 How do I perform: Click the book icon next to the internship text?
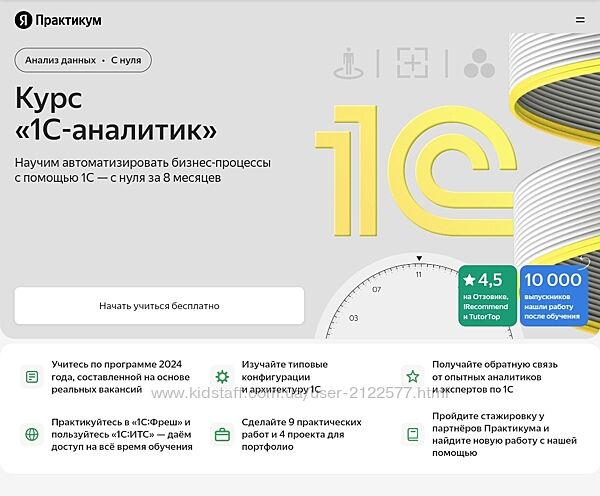[411, 434]
